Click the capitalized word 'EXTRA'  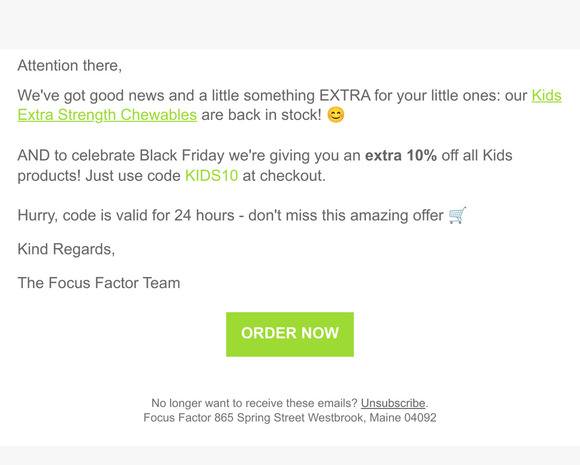click(345, 95)
